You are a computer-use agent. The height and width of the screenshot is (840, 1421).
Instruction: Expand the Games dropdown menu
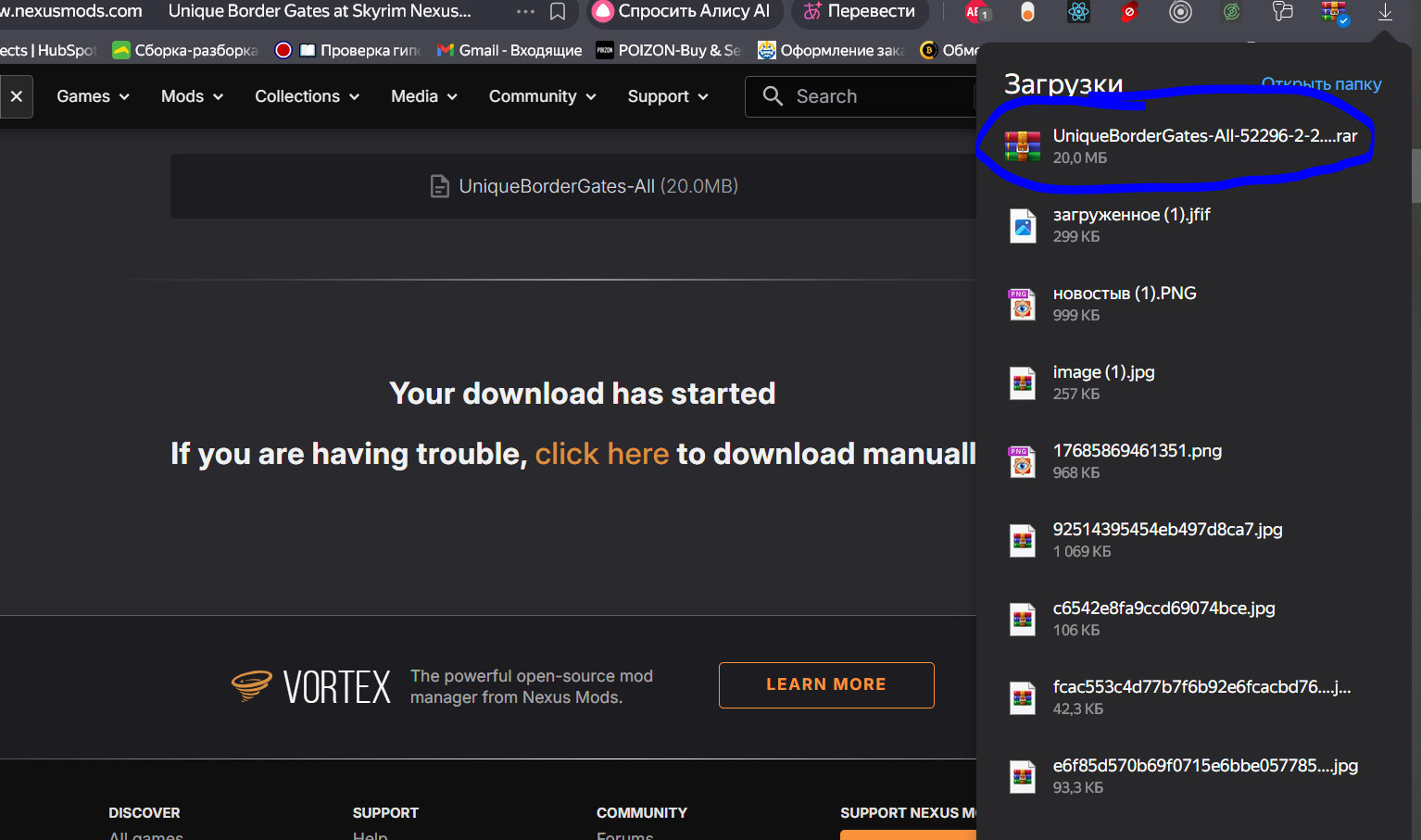click(x=93, y=96)
